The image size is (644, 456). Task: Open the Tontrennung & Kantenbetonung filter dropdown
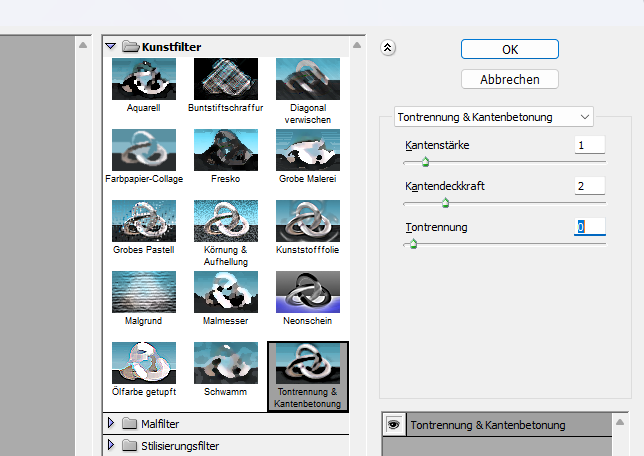point(494,117)
